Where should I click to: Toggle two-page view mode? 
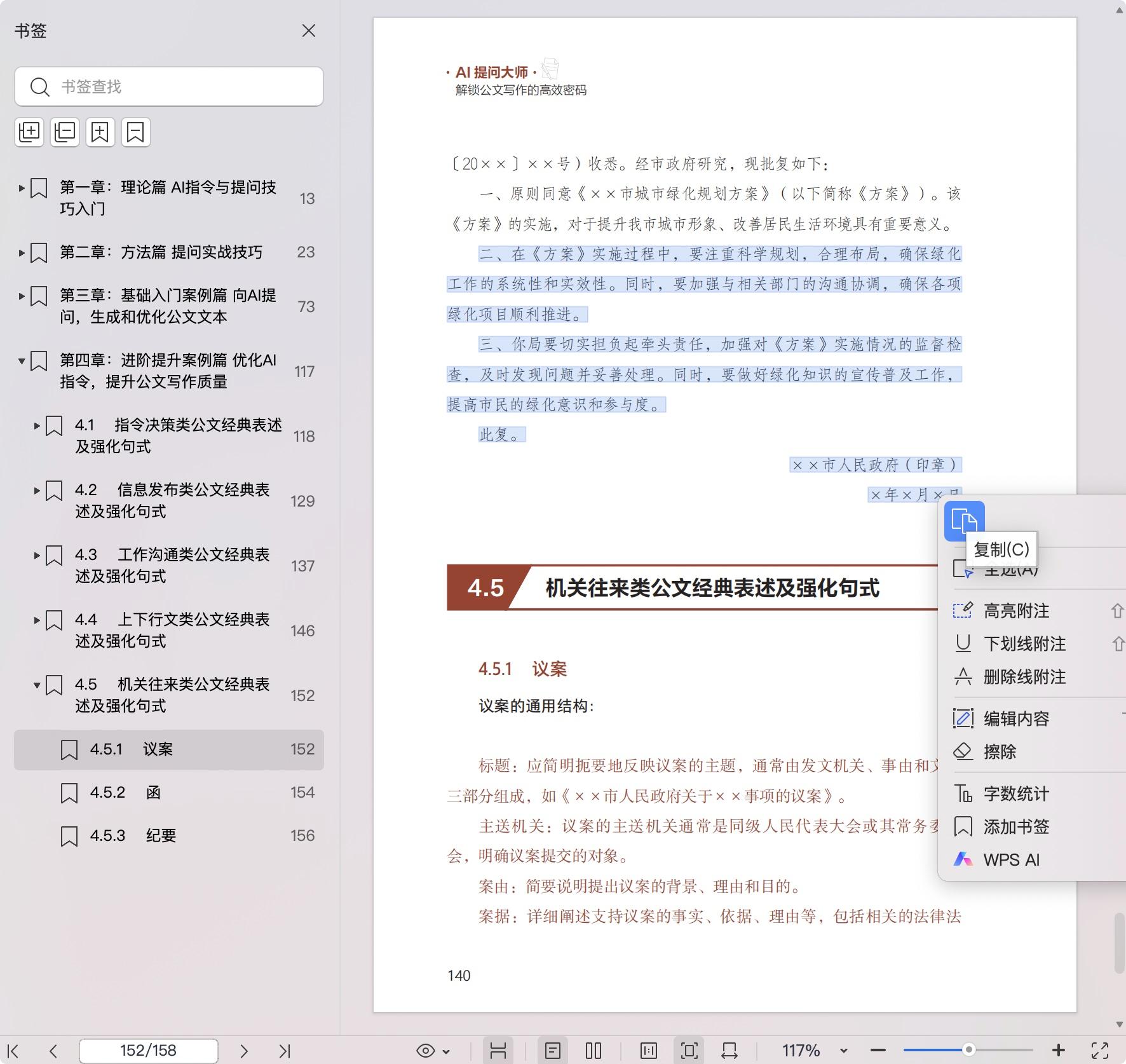(594, 1051)
